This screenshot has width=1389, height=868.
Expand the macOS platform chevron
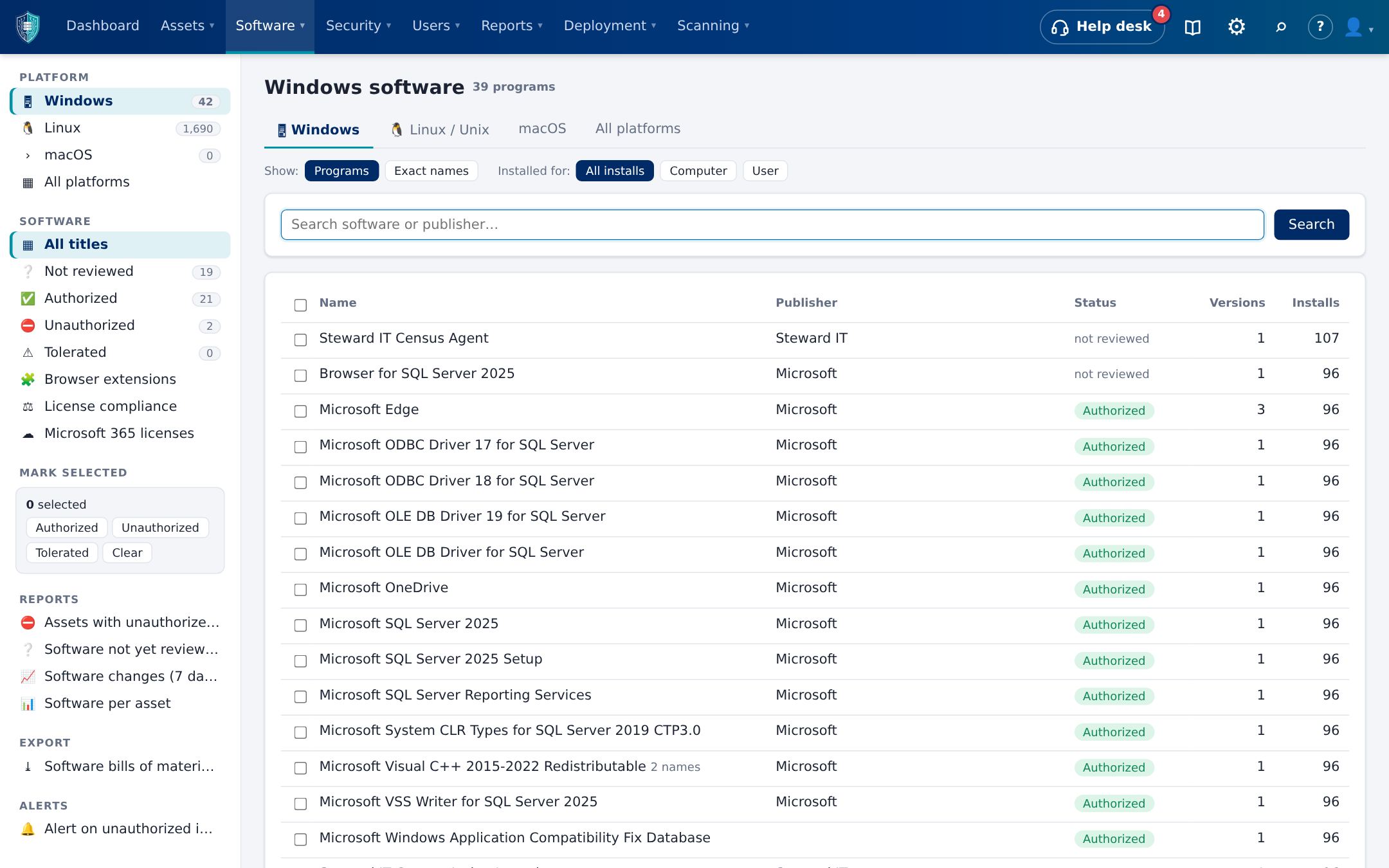tap(28, 156)
